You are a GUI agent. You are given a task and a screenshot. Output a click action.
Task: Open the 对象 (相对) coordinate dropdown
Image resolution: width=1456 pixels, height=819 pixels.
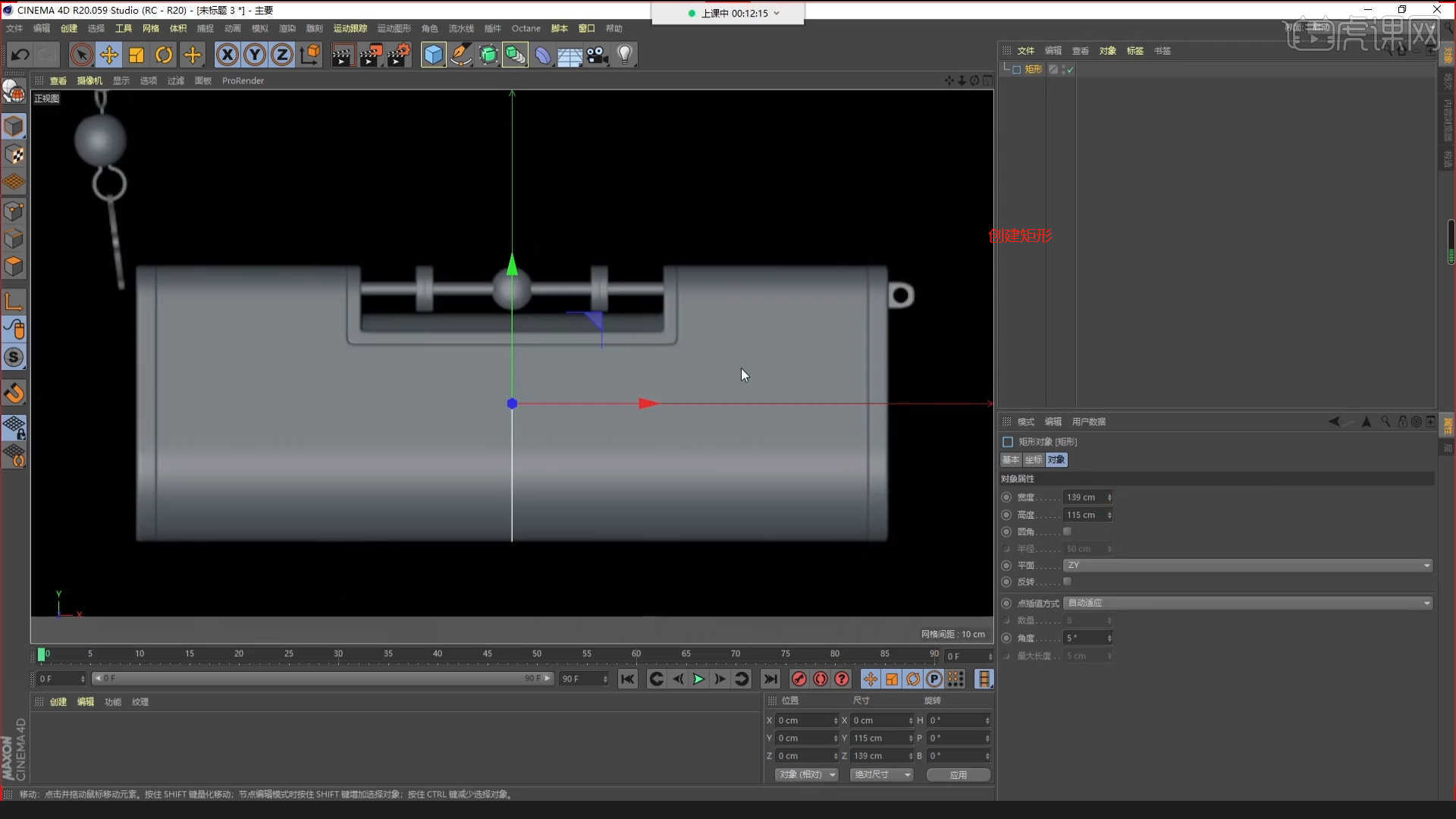(806, 774)
